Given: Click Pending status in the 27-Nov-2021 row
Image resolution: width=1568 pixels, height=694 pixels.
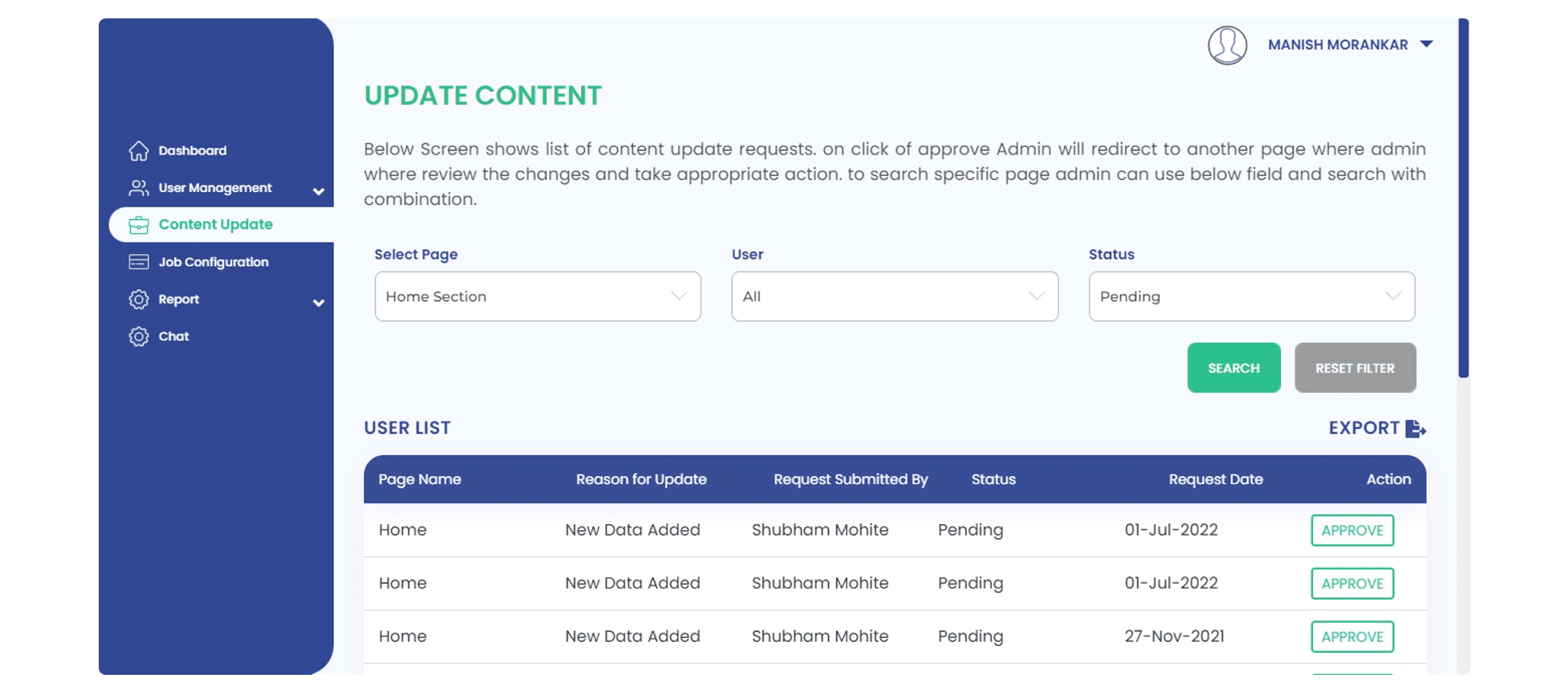Looking at the screenshot, I should (970, 637).
